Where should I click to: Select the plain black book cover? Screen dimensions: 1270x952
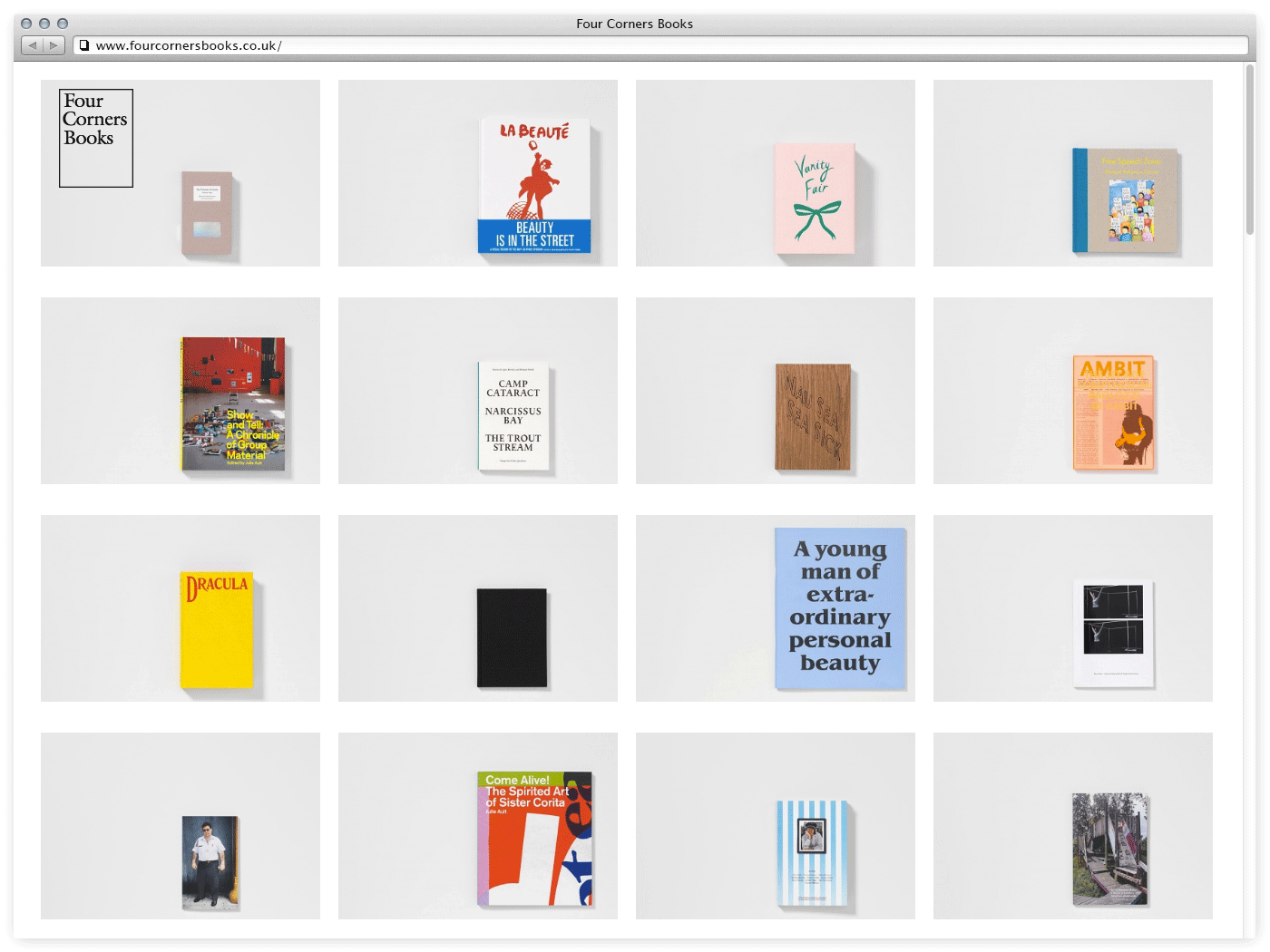point(512,637)
